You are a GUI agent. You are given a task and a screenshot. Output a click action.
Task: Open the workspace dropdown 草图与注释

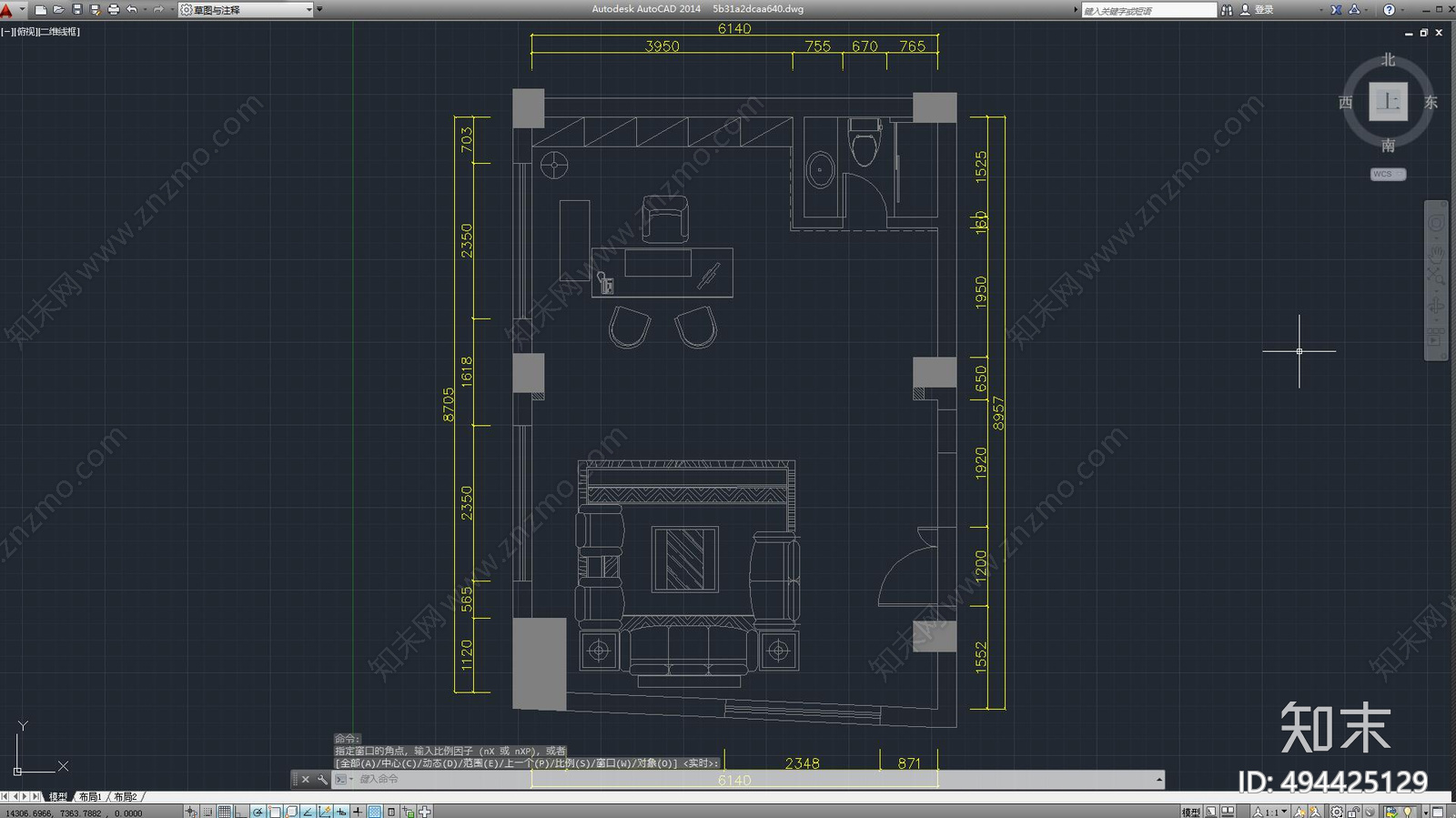(246, 9)
